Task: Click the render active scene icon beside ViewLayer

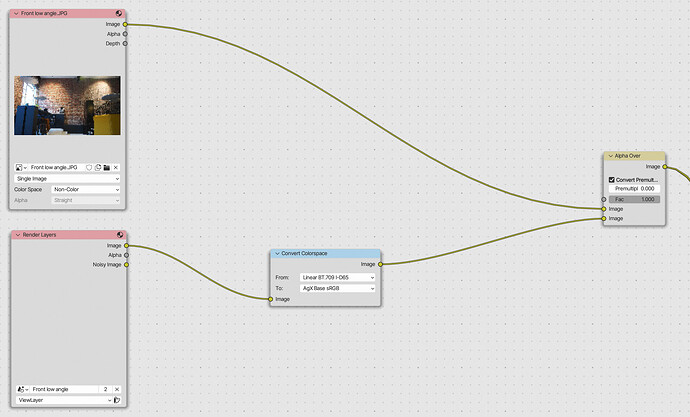Action: [117, 400]
